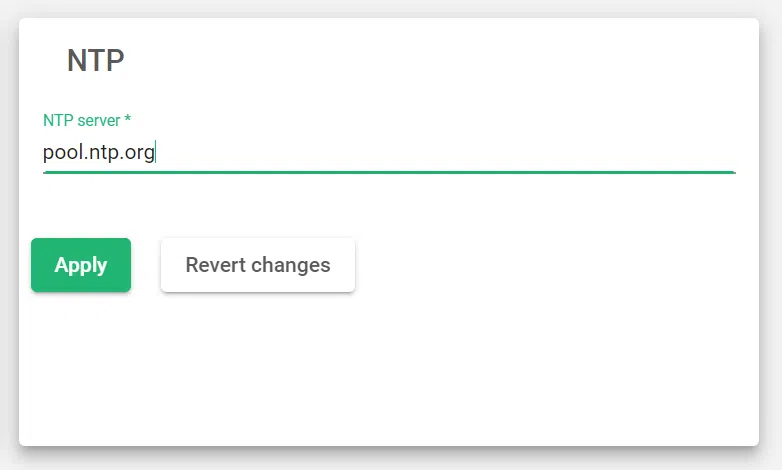Save the NTP server with Apply
Viewport: 782px width, 470px height.
pyautogui.click(x=81, y=265)
